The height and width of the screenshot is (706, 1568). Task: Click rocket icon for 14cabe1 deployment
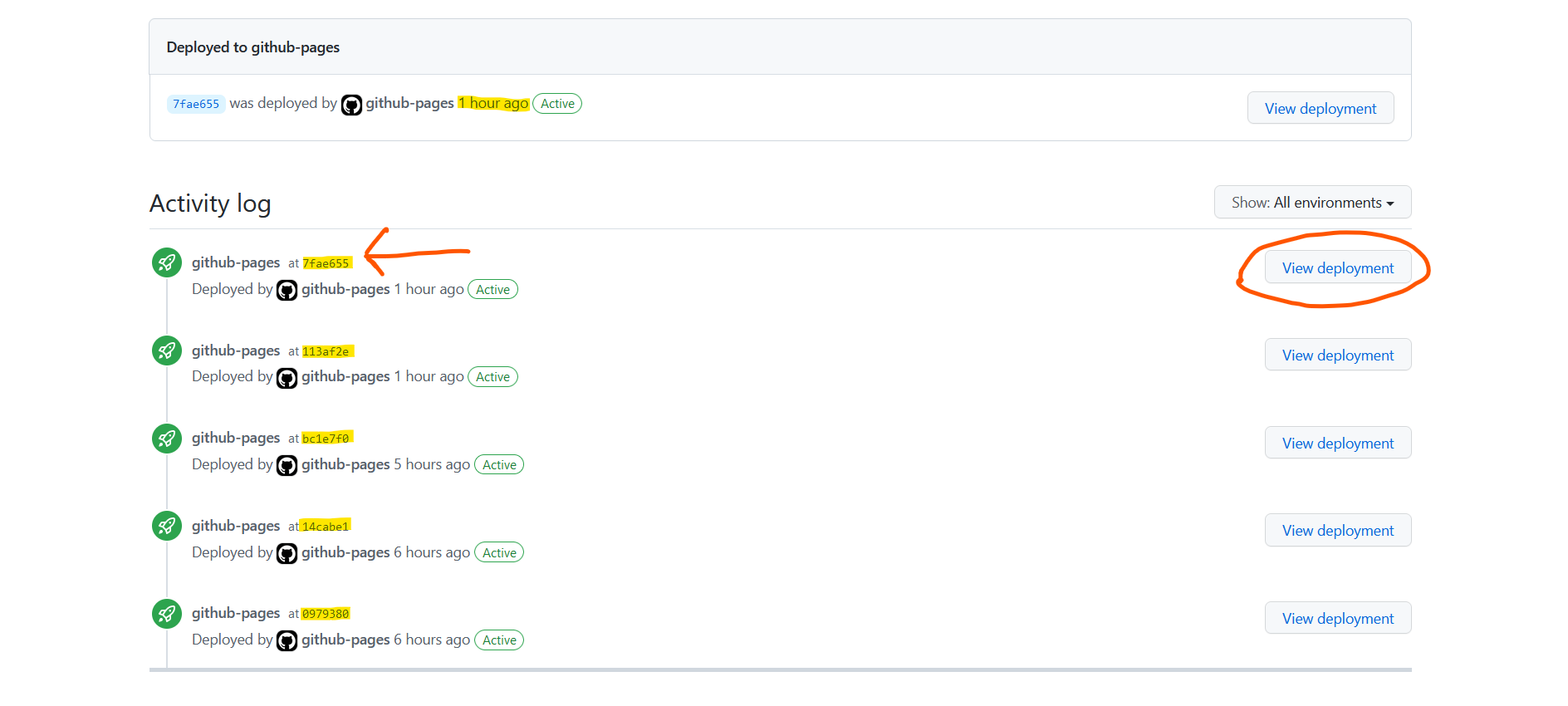click(167, 526)
